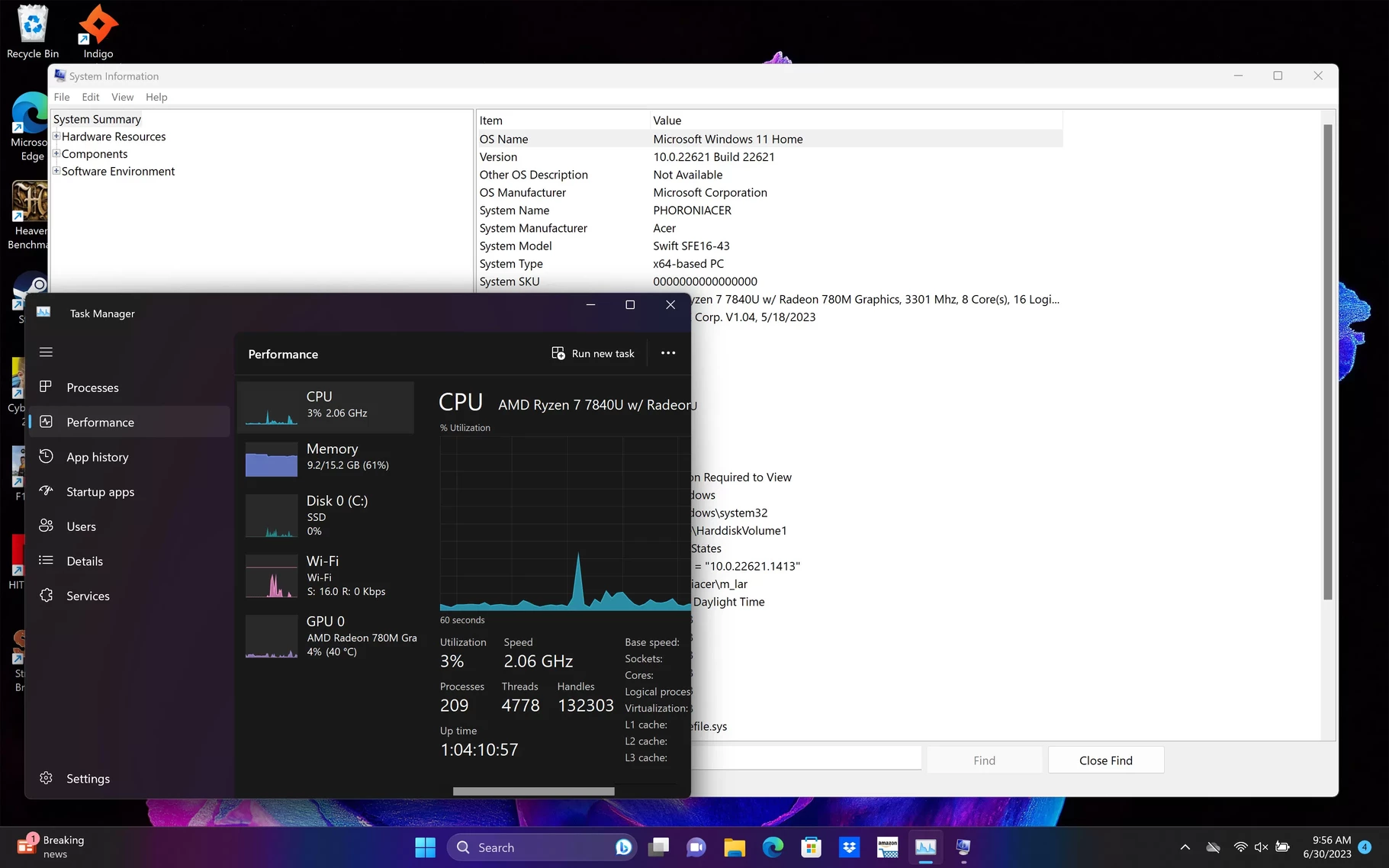This screenshot has height=868, width=1389.
Task: Expand Software Environment tree node
Action: pos(56,171)
